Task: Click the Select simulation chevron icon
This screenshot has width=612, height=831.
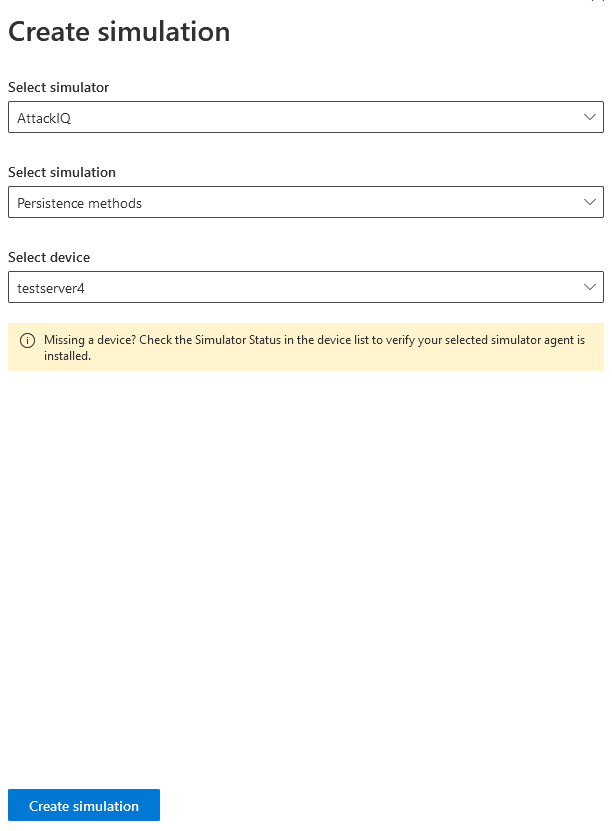Action: (x=591, y=201)
